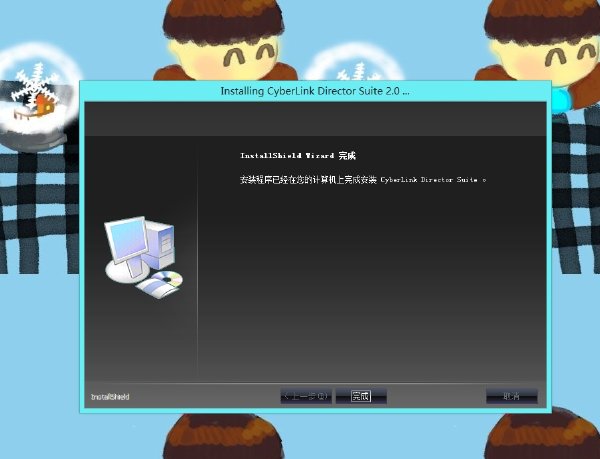Click the 上一步 (Back) button

point(306,396)
